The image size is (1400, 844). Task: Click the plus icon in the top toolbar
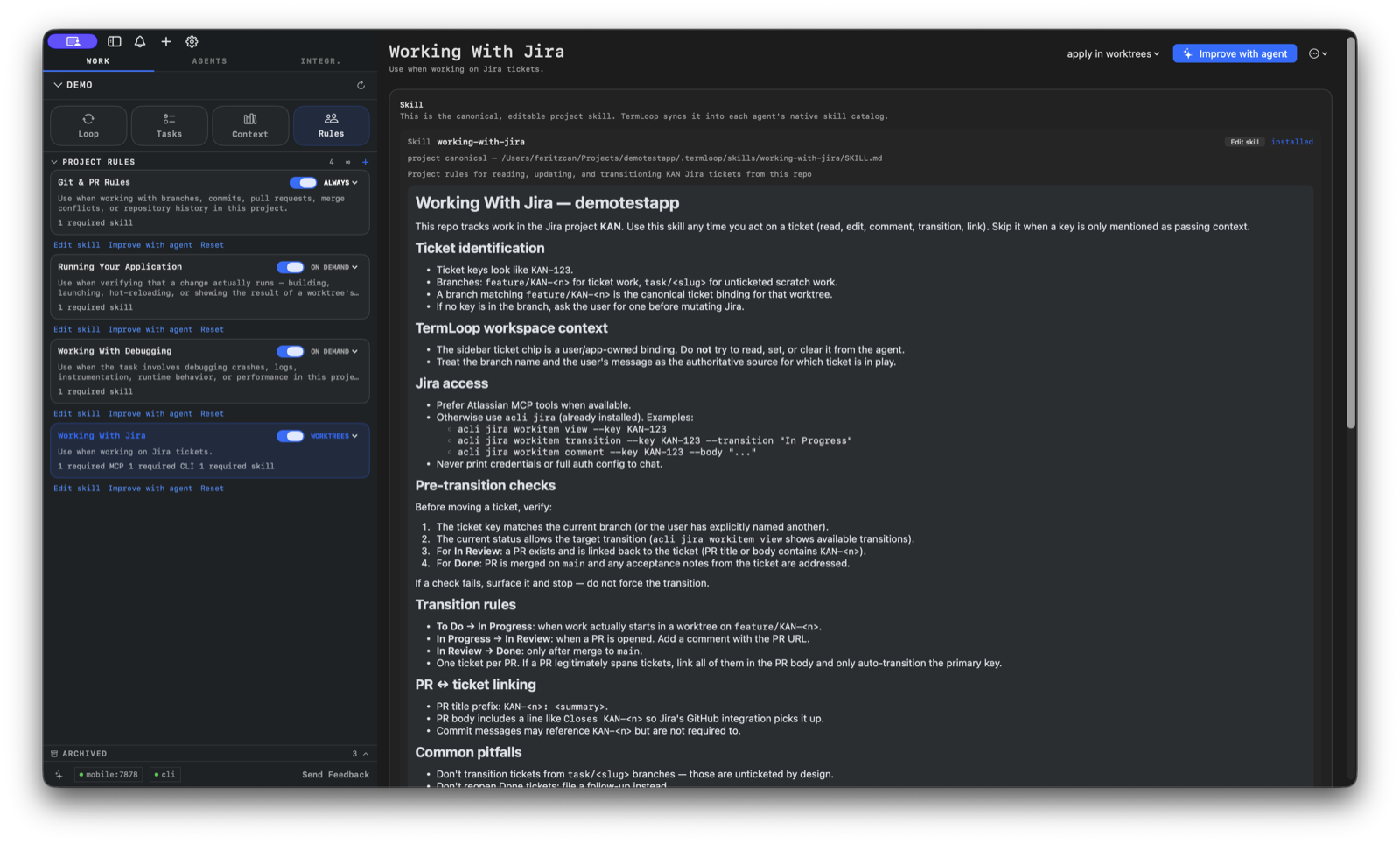click(166, 41)
